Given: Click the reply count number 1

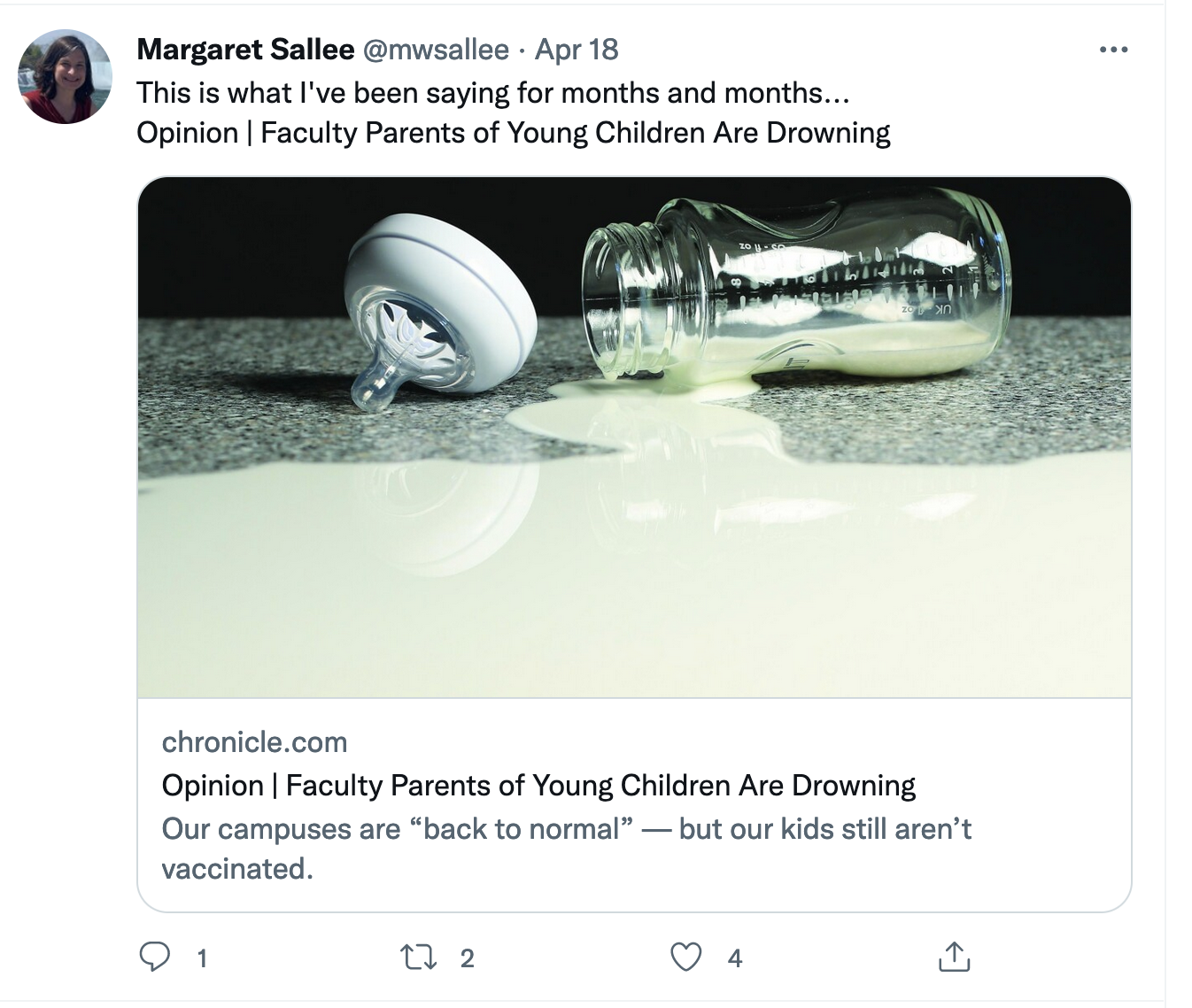Looking at the screenshot, I should 202,958.
